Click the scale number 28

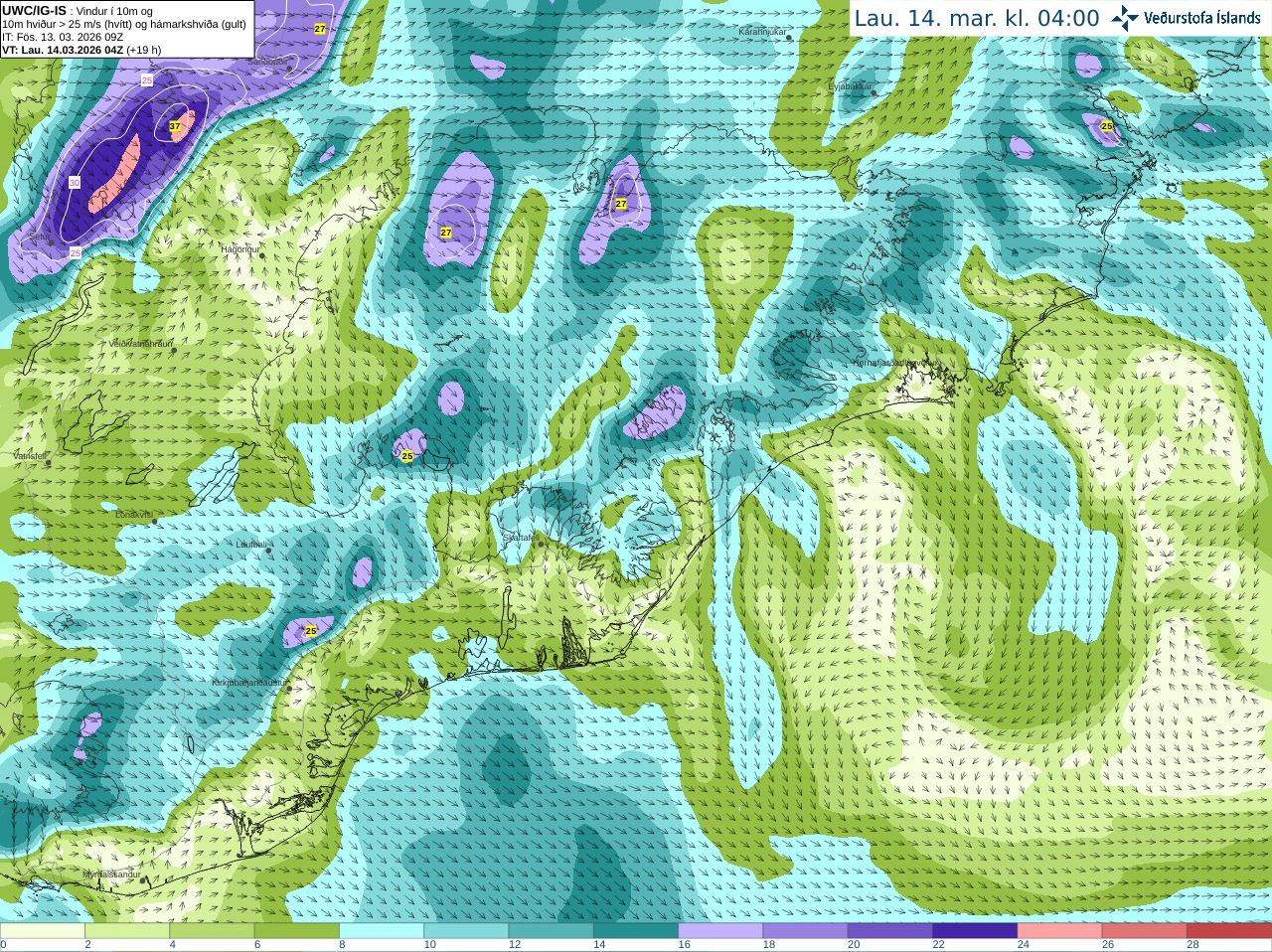1192,944
